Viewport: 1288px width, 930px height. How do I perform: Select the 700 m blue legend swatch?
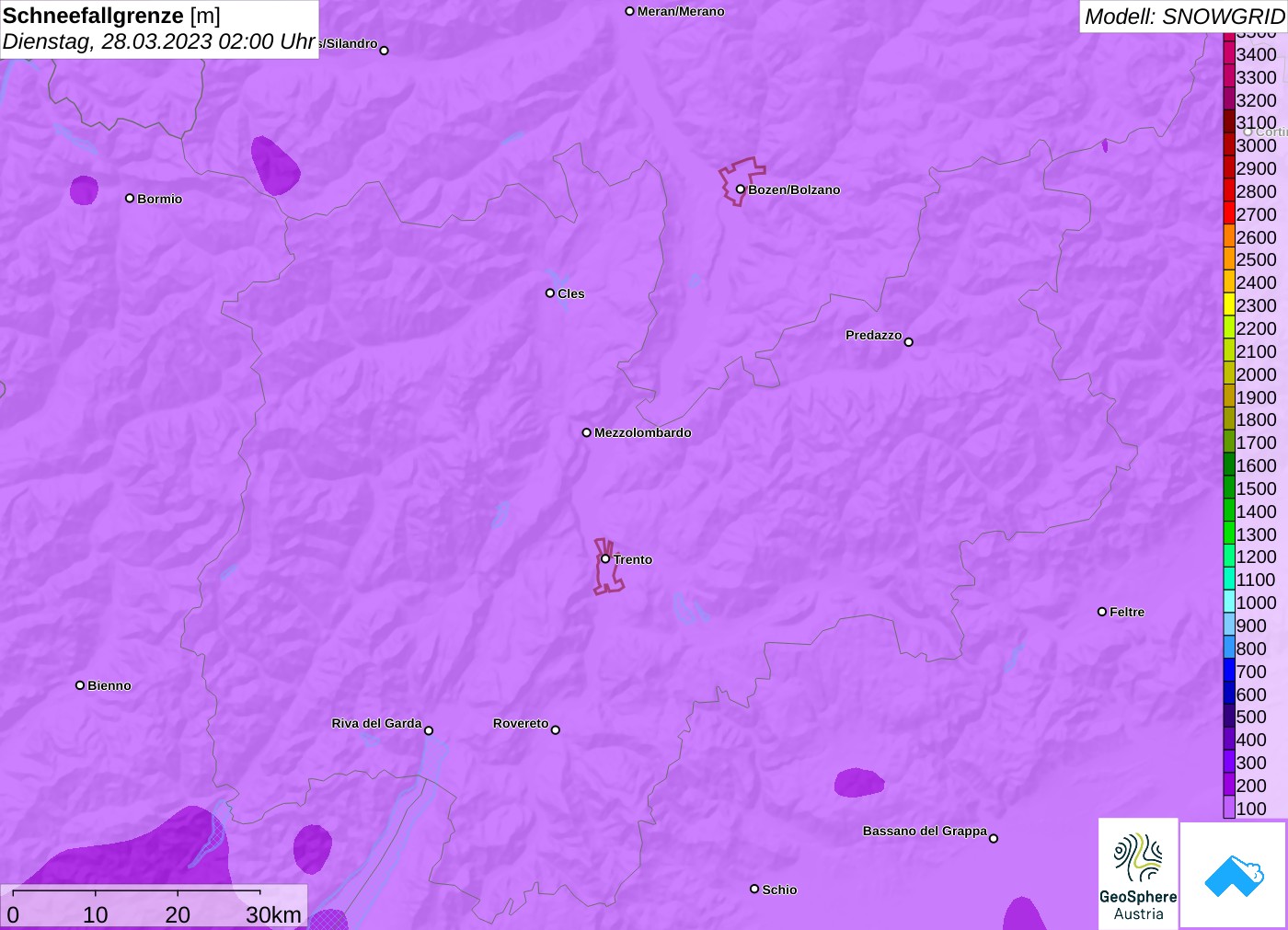click(x=1229, y=671)
